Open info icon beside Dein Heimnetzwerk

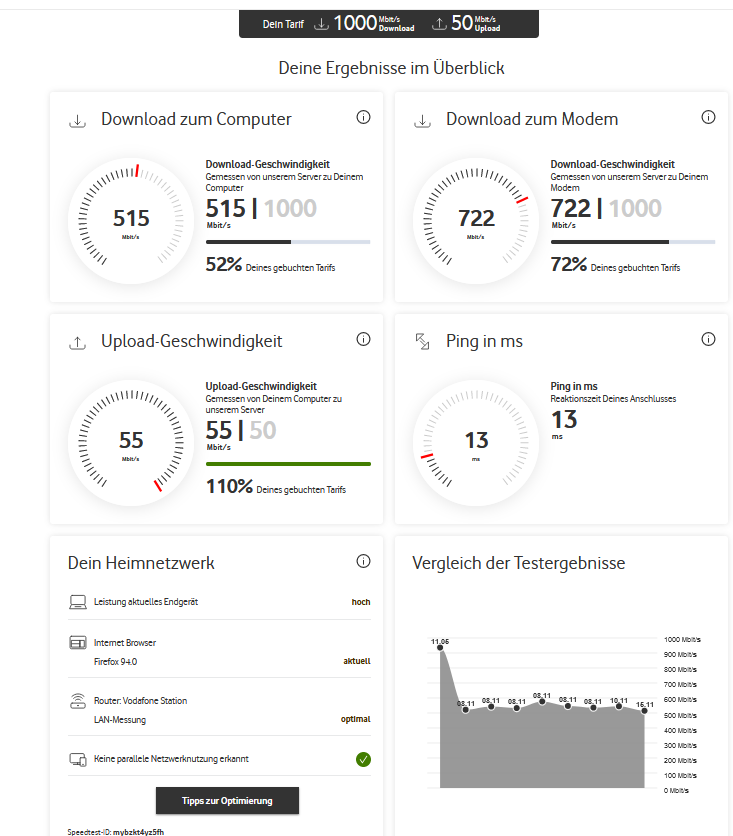363,562
